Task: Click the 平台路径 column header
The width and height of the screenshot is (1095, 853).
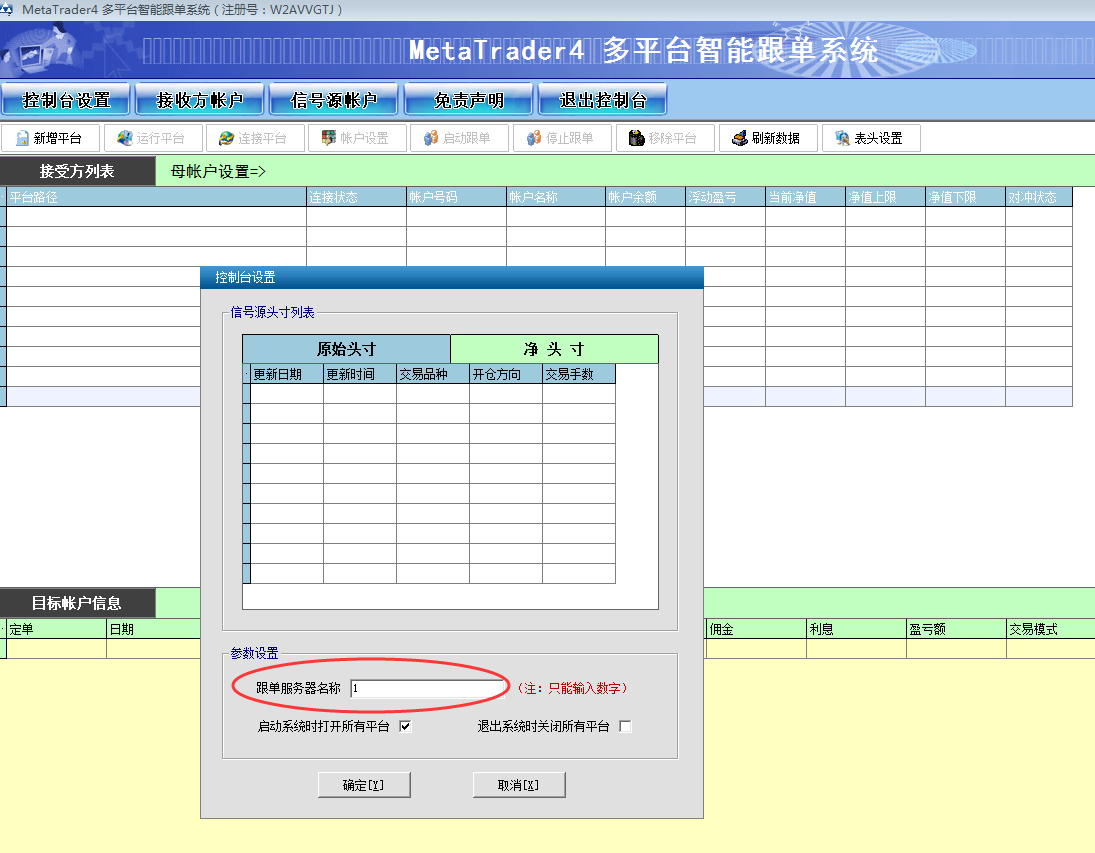Action: coord(156,197)
